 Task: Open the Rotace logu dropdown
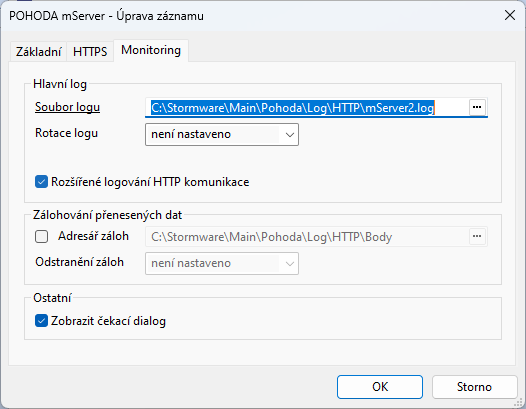[x=222, y=135]
